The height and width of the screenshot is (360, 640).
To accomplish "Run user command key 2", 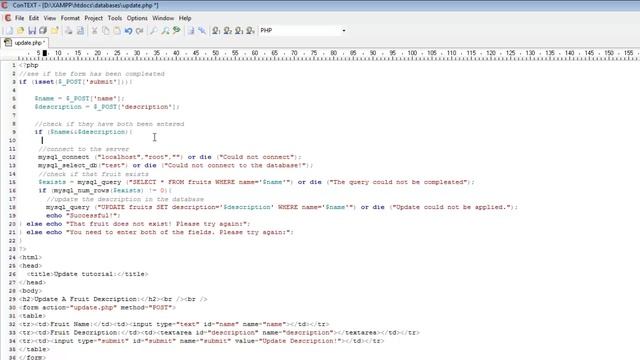I will [x=228, y=31].
